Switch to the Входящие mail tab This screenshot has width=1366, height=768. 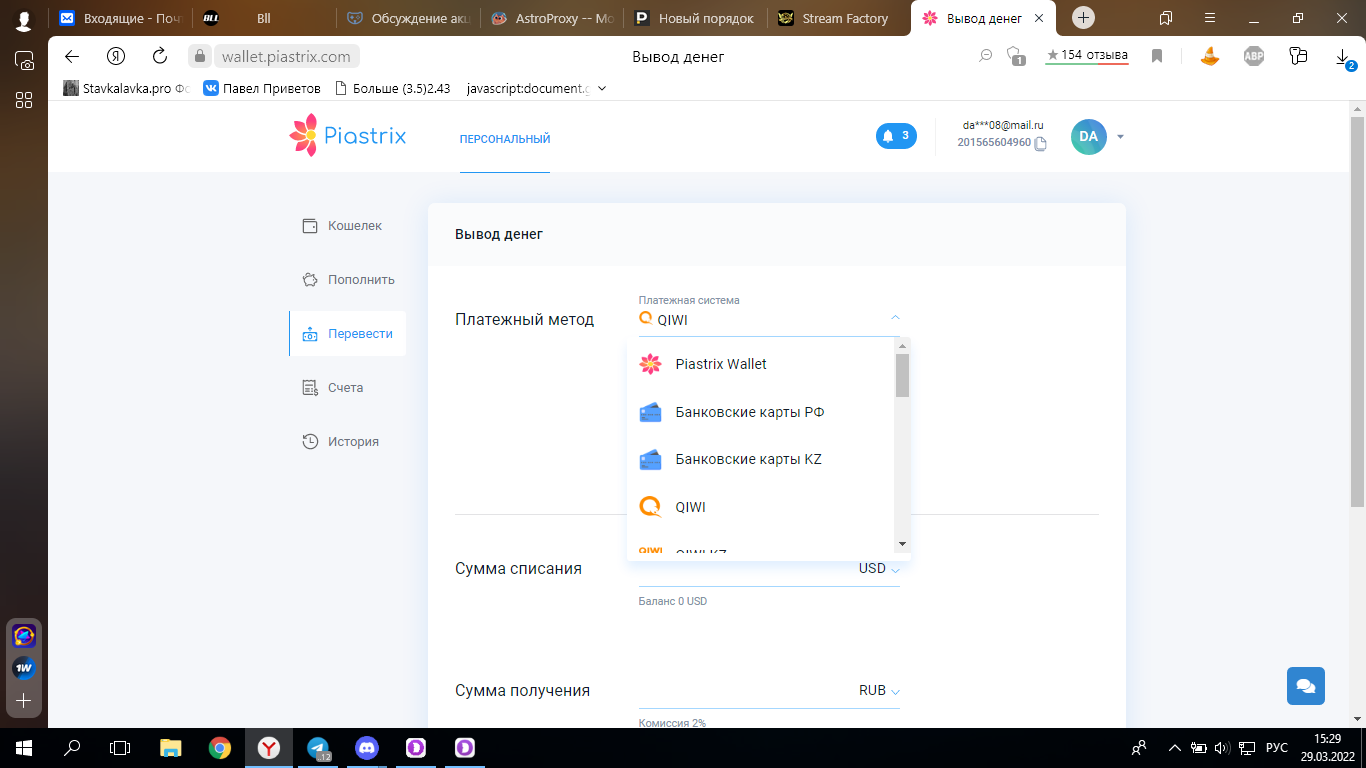pos(118,18)
